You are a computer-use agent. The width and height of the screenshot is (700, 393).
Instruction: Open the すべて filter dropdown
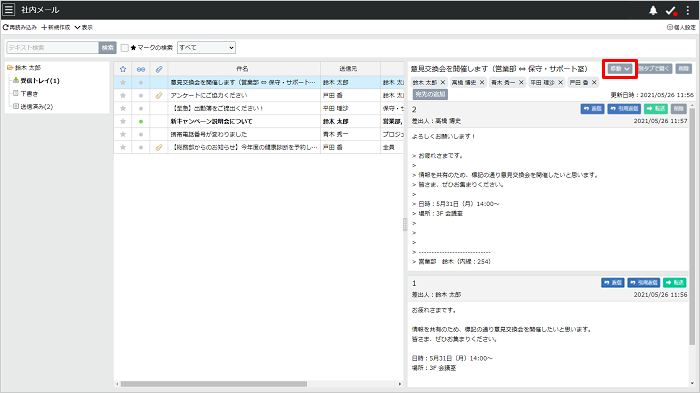pos(206,47)
